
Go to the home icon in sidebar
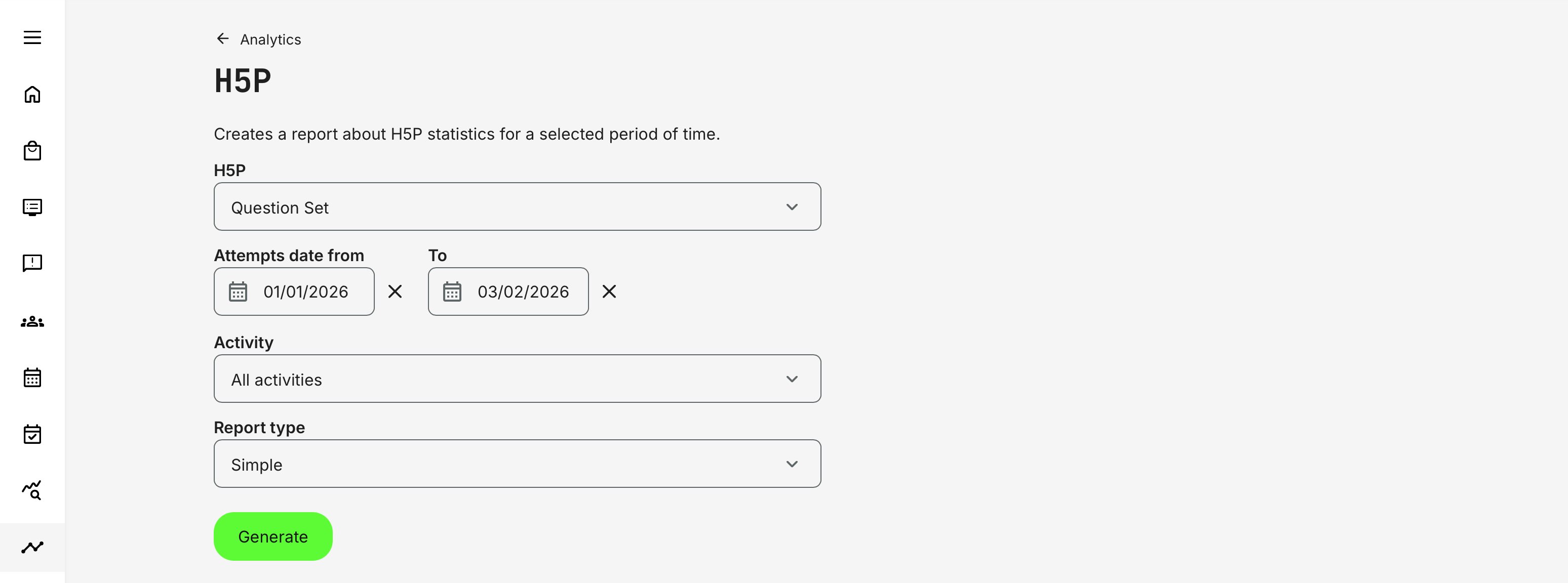coord(32,94)
